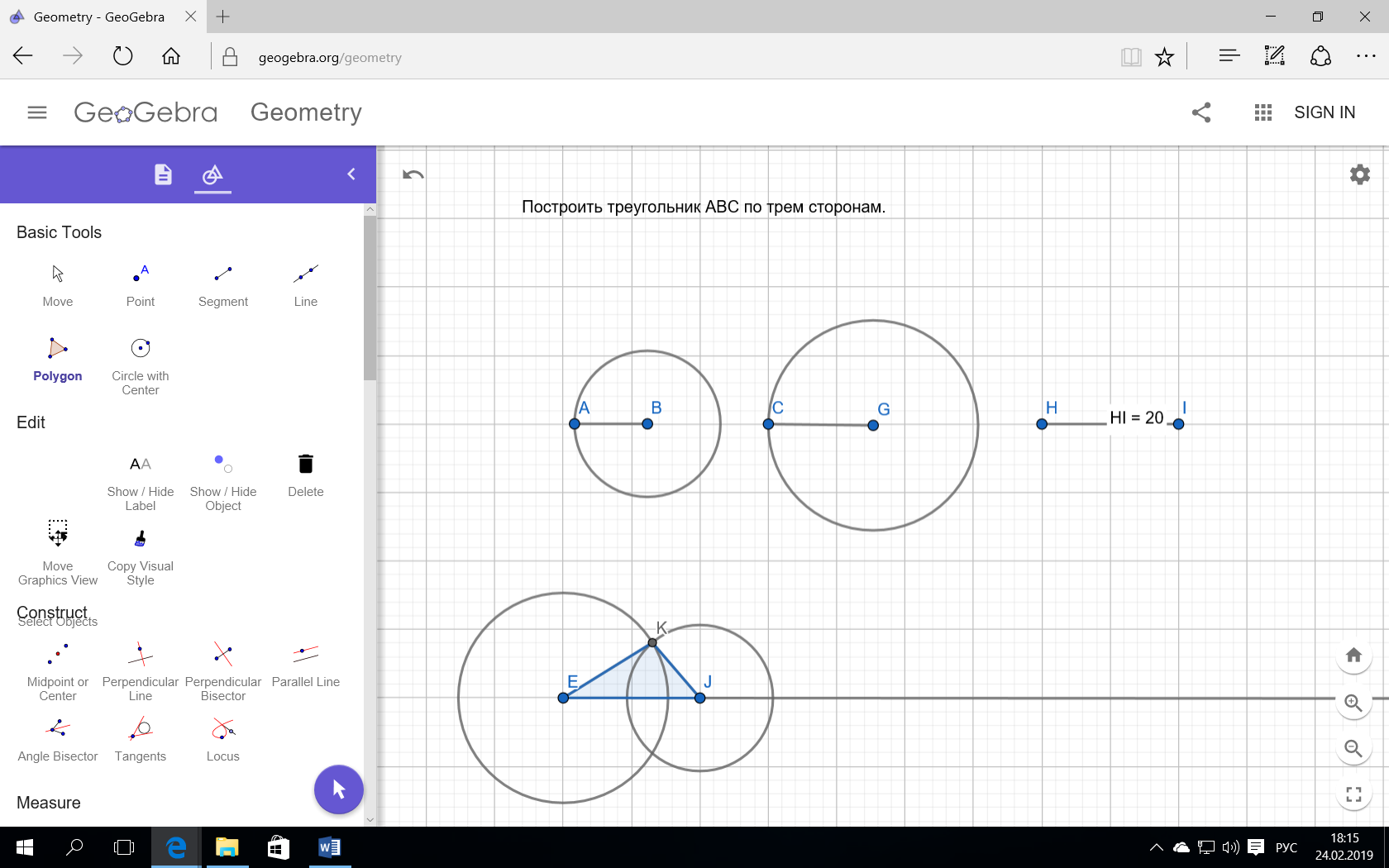Click the tools panel scroll-down arrow
The image size is (1389, 868).
(370, 820)
